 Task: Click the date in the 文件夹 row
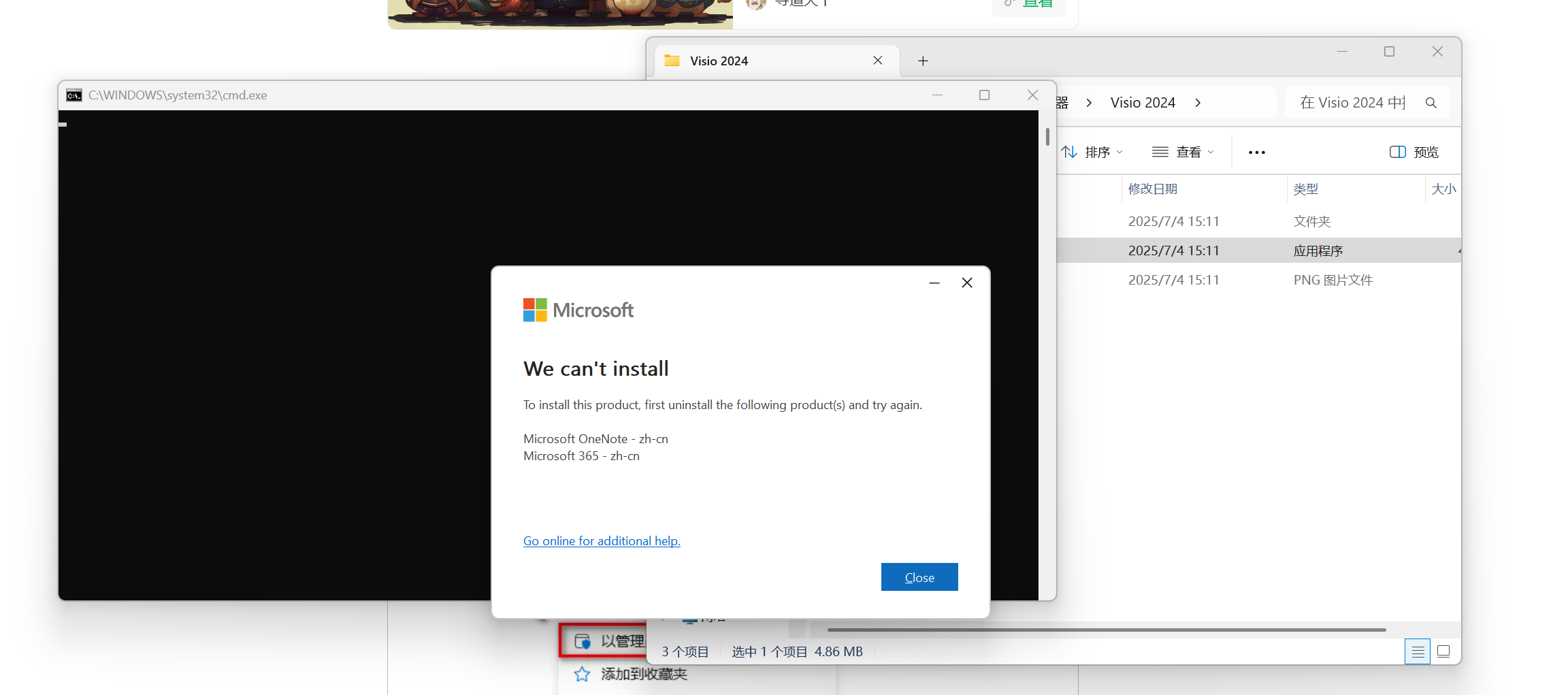(x=1173, y=221)
